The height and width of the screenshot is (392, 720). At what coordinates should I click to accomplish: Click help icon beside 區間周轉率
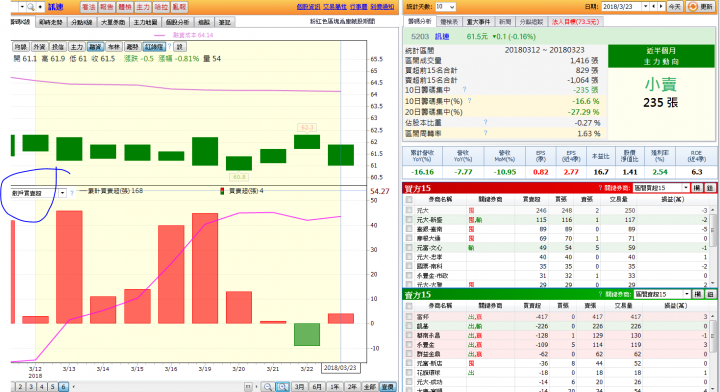485,133
